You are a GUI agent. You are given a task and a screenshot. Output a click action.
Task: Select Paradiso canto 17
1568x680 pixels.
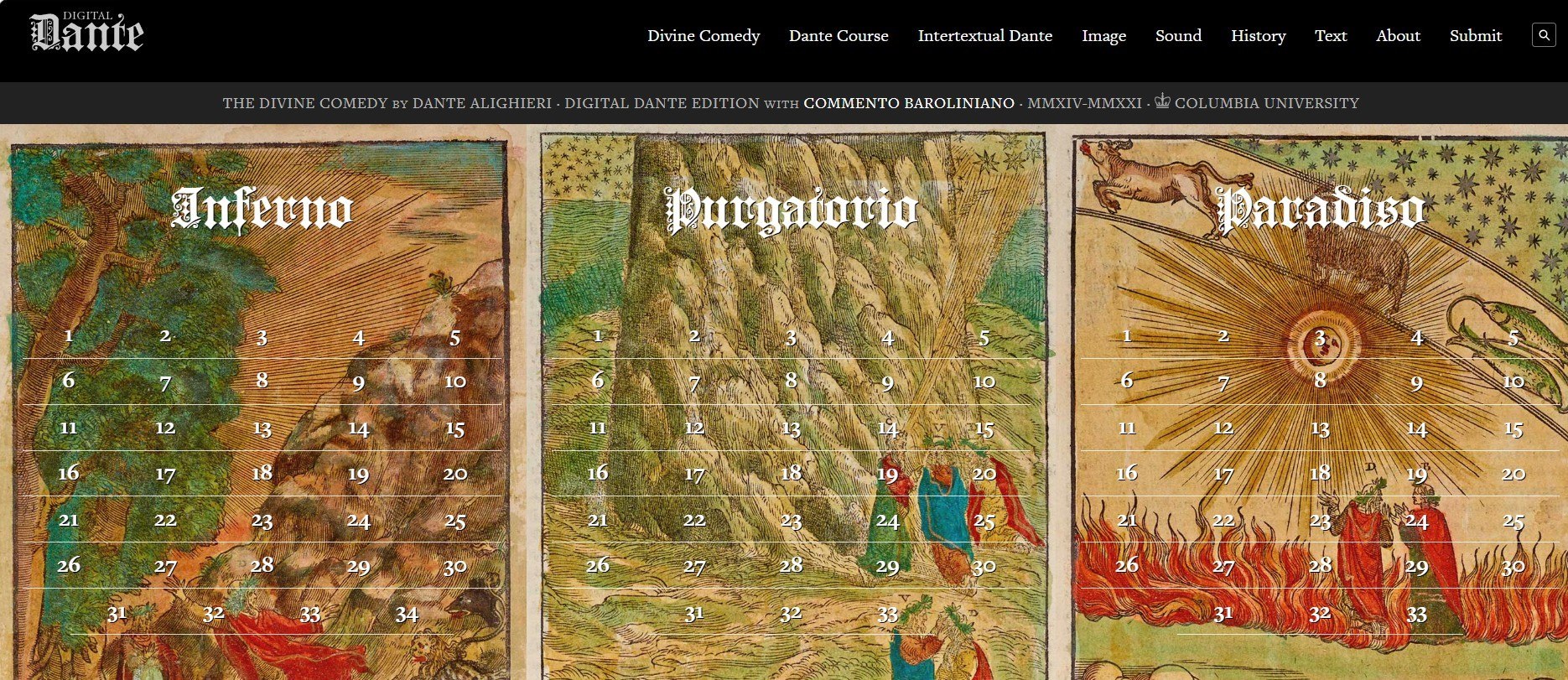click(x=1223, y=475)
